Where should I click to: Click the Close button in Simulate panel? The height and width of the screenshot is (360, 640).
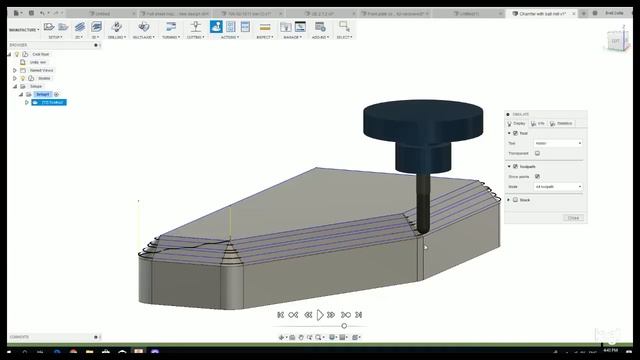coord(573,218)
